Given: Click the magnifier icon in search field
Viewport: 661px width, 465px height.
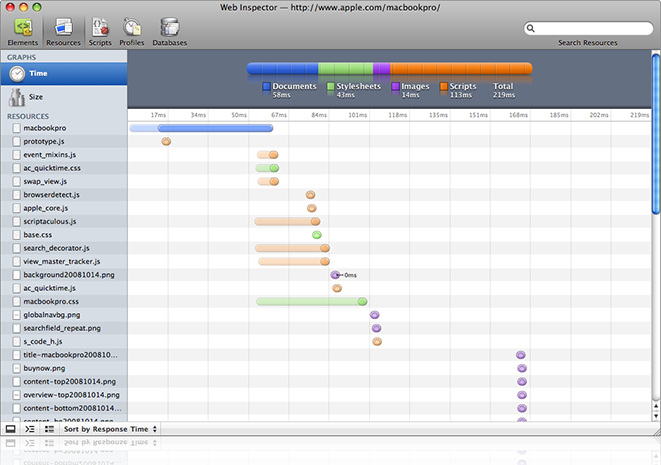Looking at the screenshot, I should click(x=530, y=30).
